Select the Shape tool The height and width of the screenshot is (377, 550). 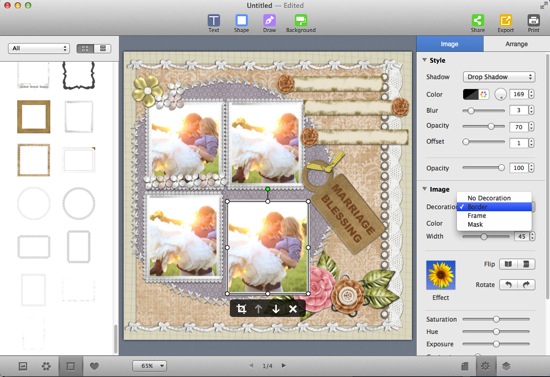[241, 23]
